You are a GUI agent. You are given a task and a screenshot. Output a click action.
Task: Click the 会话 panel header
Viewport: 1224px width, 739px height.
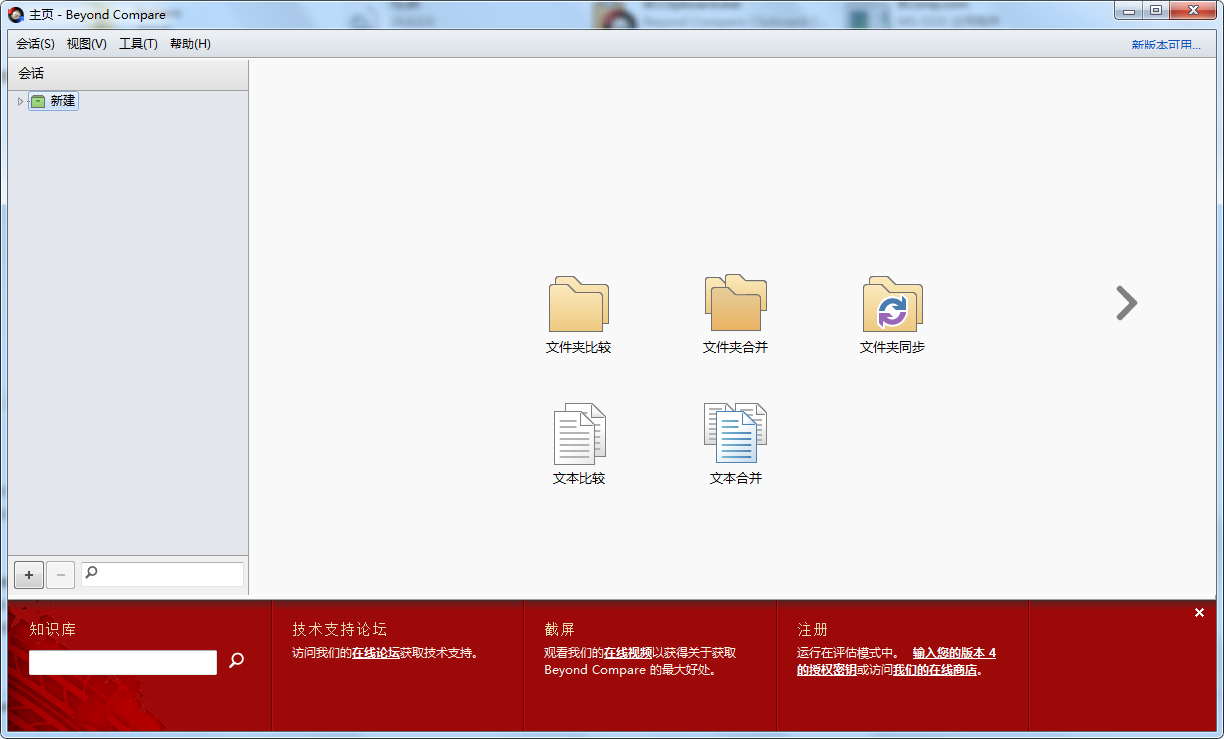coord(128,74)
